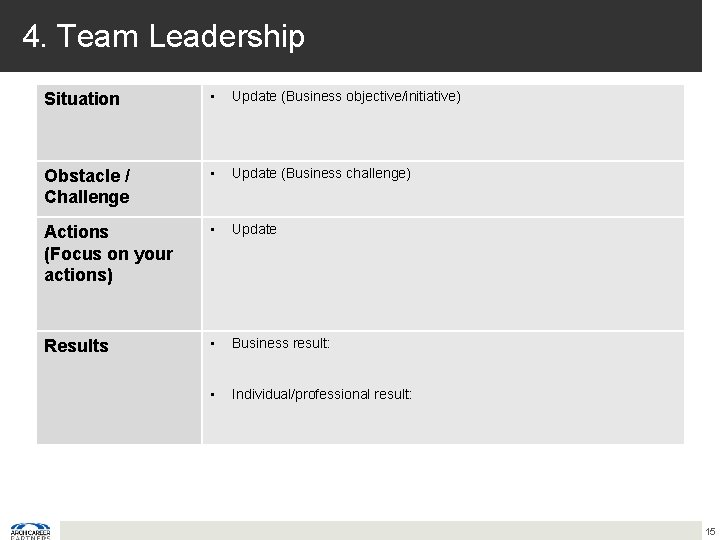This screenshot has height=540, width=720.
Task: Click the bullet in the Situation row
Action: [x=213, y=98]
